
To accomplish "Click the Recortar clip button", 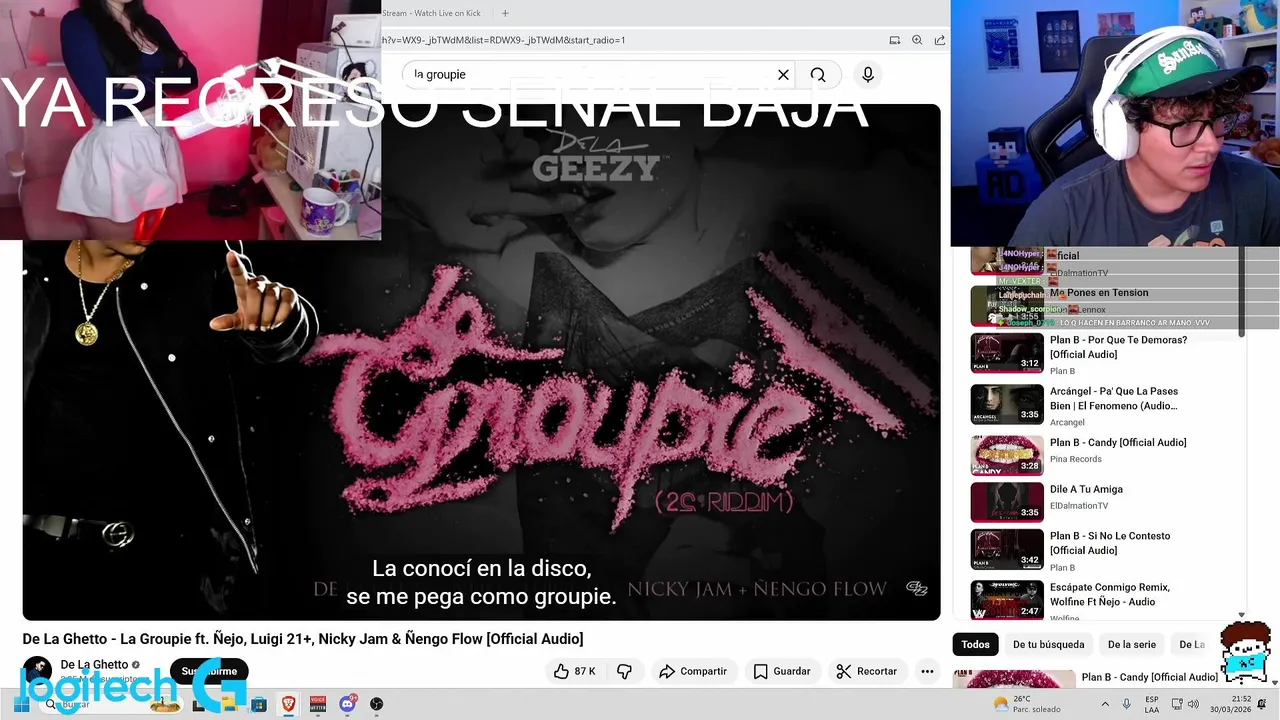I will pos(867,671).
